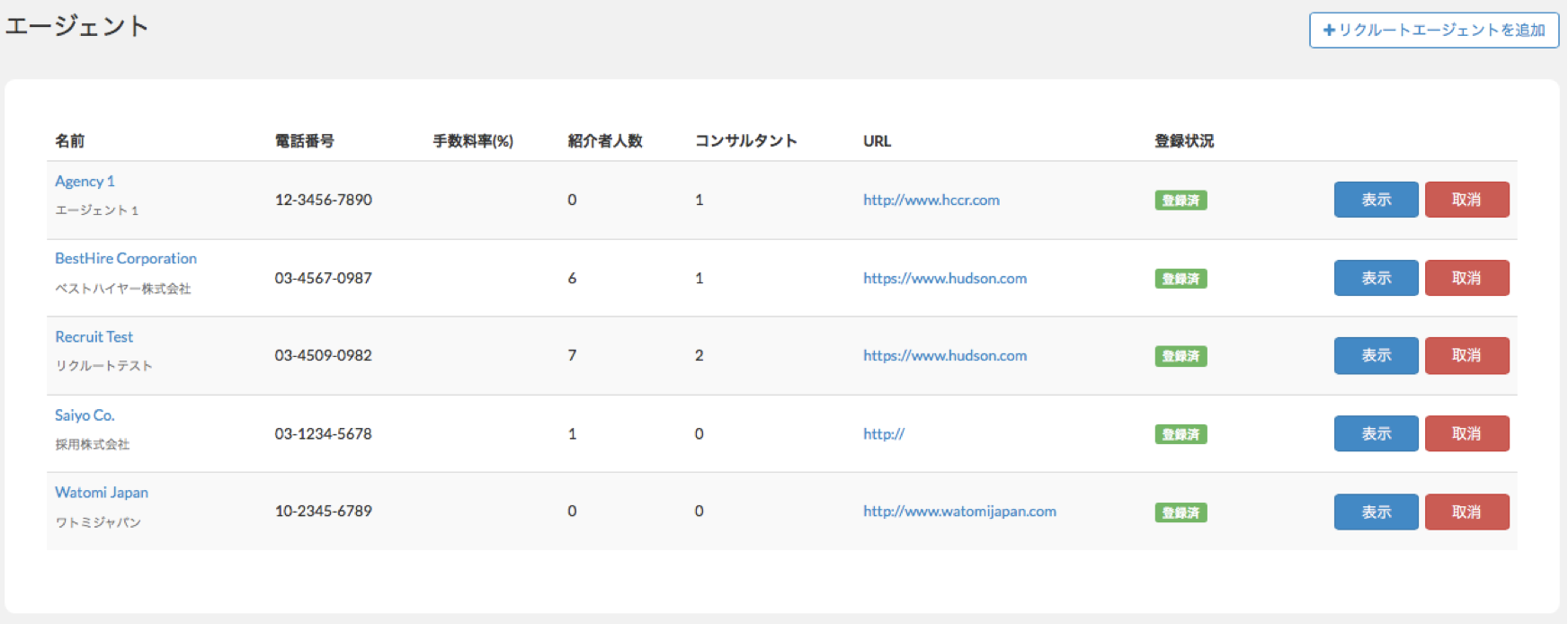This screenshot has height=624, width=1568.
Task: Cancel the Watomi Japan agent registration
Action: (1466, 512)
